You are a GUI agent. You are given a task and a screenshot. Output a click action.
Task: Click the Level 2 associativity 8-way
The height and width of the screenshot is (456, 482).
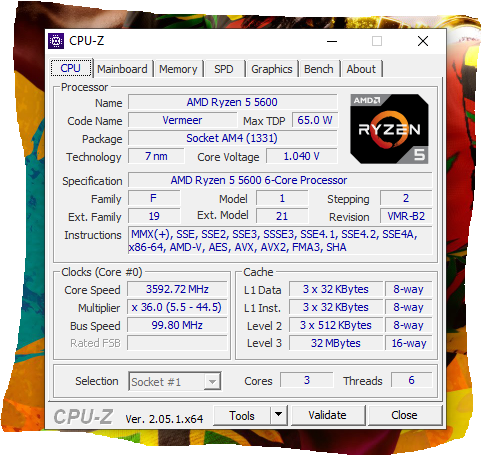tap(409, 325)
